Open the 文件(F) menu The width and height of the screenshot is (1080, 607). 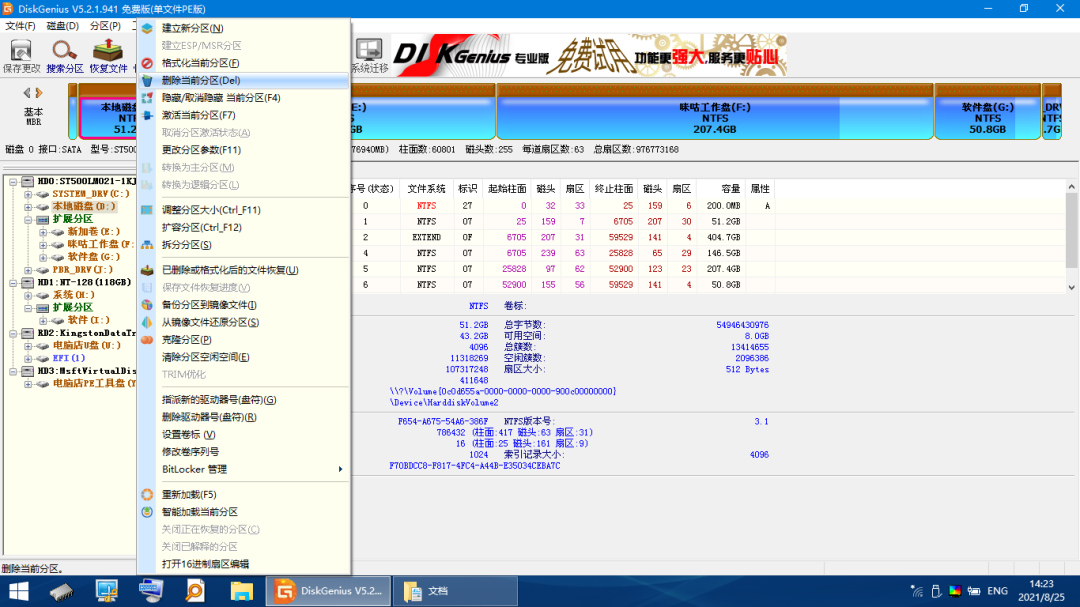20,25
